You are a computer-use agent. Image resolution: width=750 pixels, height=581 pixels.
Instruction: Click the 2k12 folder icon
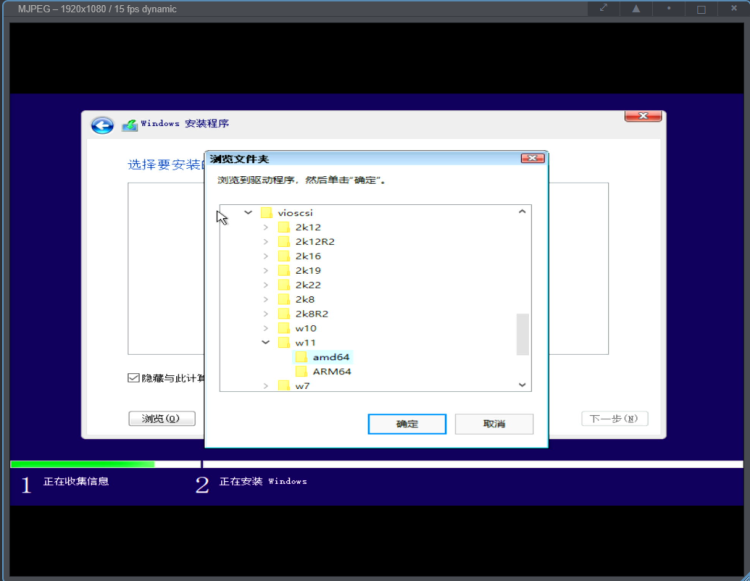[x=284, y=227]
